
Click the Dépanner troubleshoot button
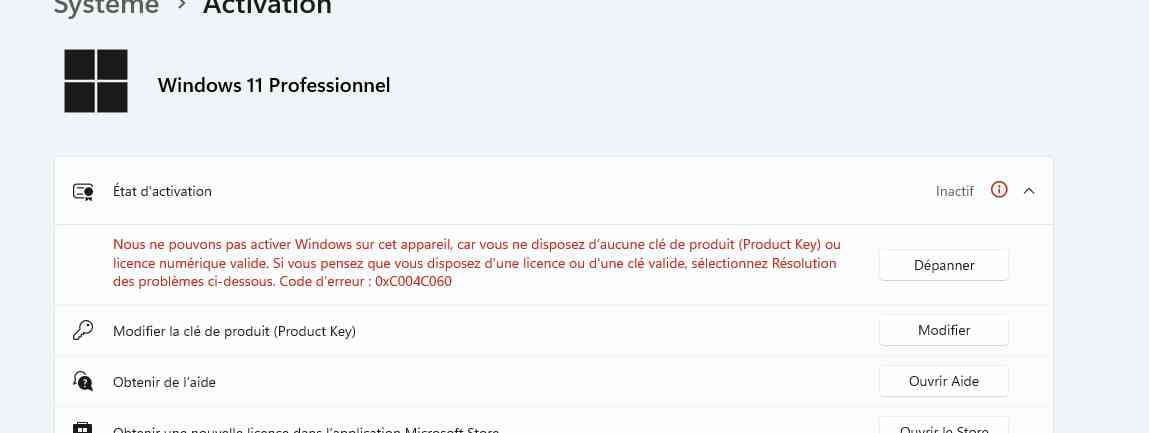944,265
